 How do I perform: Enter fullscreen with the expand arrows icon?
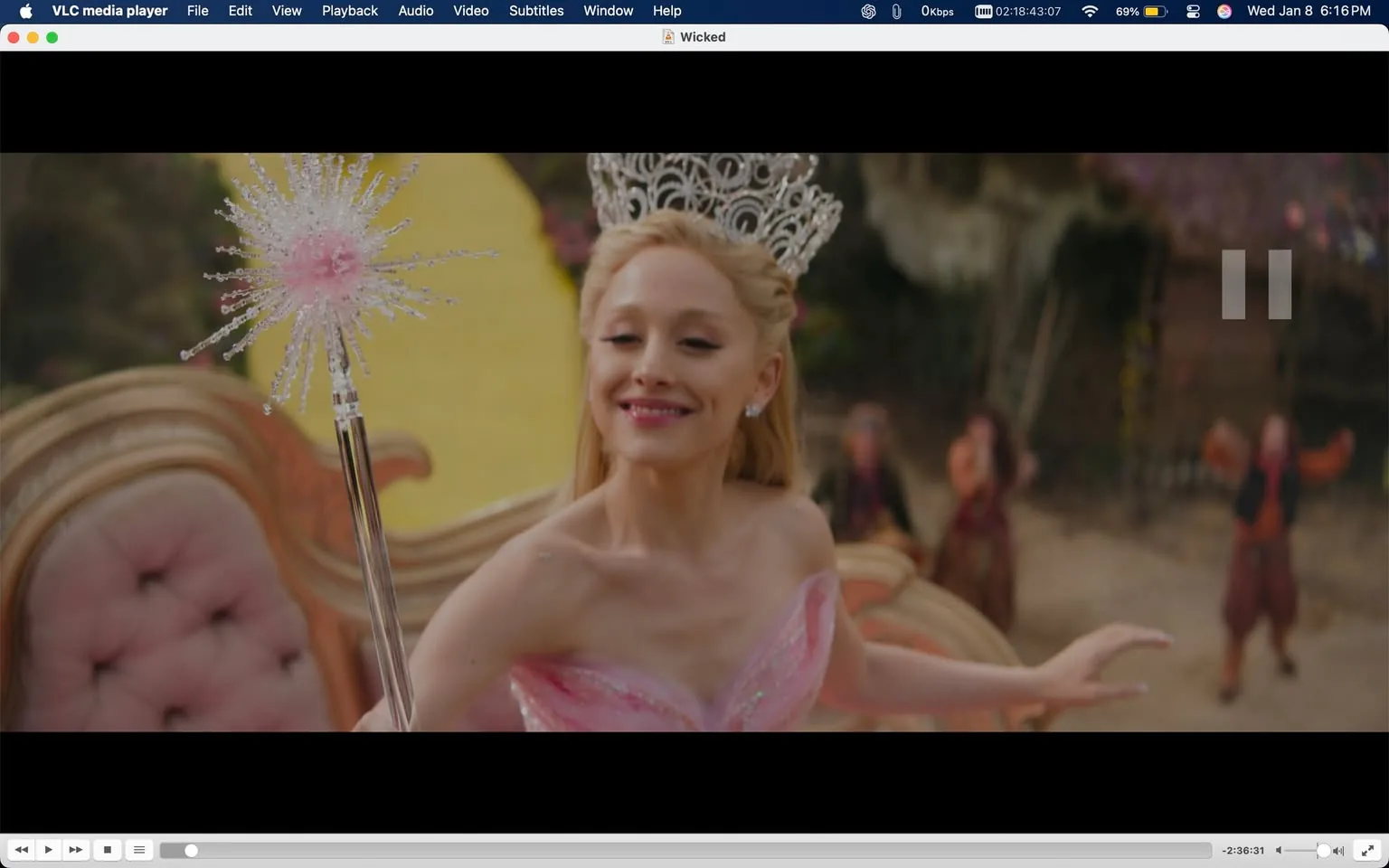(1367, 850)
